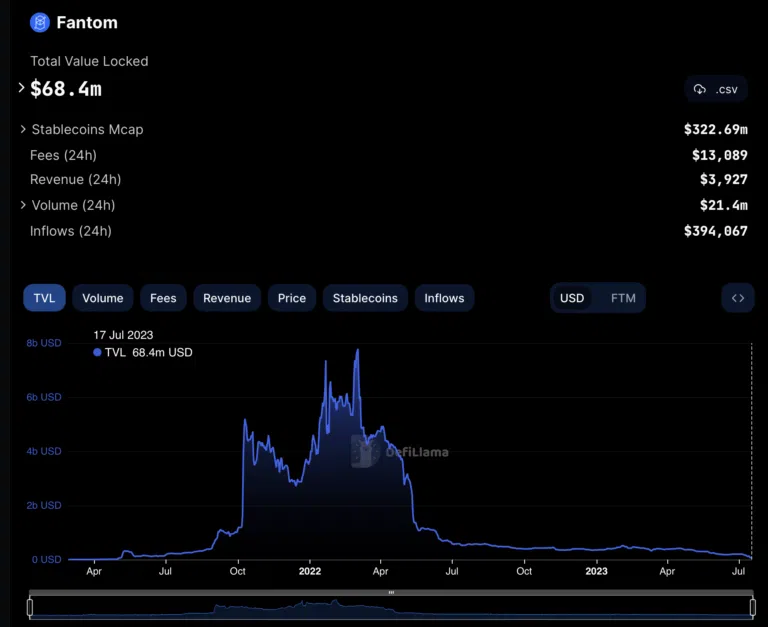Viewport: 768px width, 627px height.
Task: Show Stablecoins on the chart
Action: [365, 298]
